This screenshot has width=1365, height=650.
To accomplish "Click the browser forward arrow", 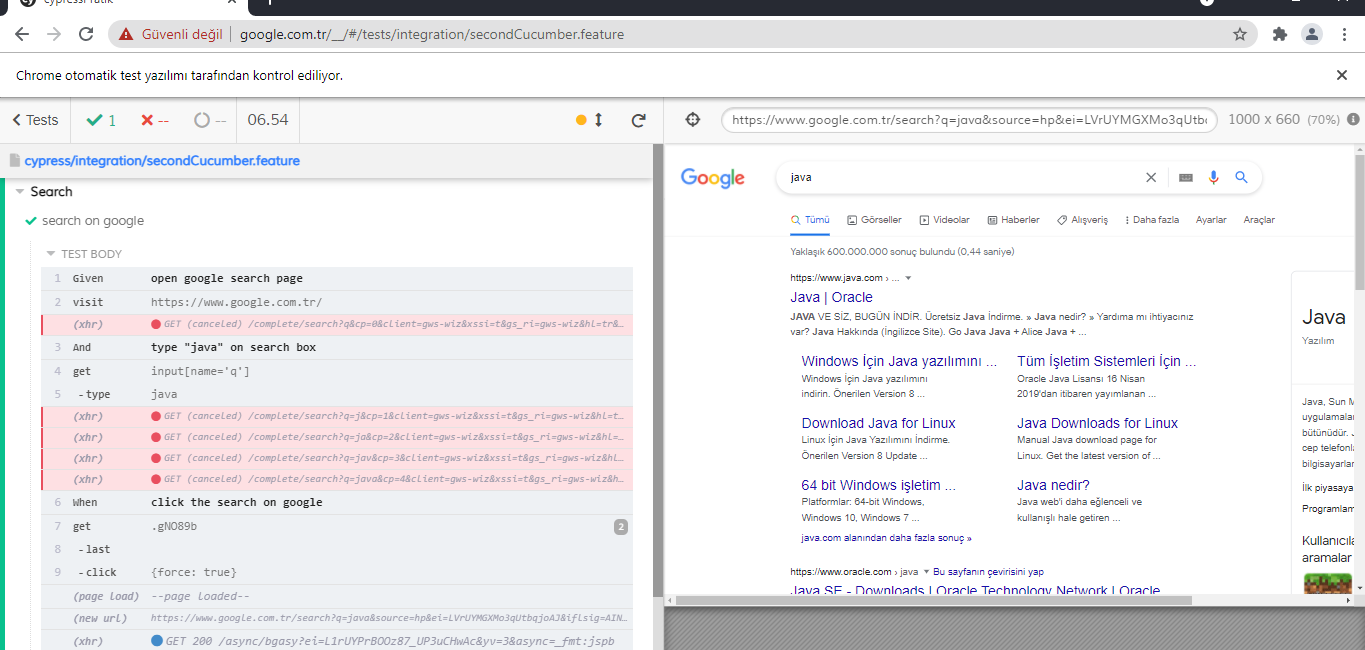I will pos(54,34).
